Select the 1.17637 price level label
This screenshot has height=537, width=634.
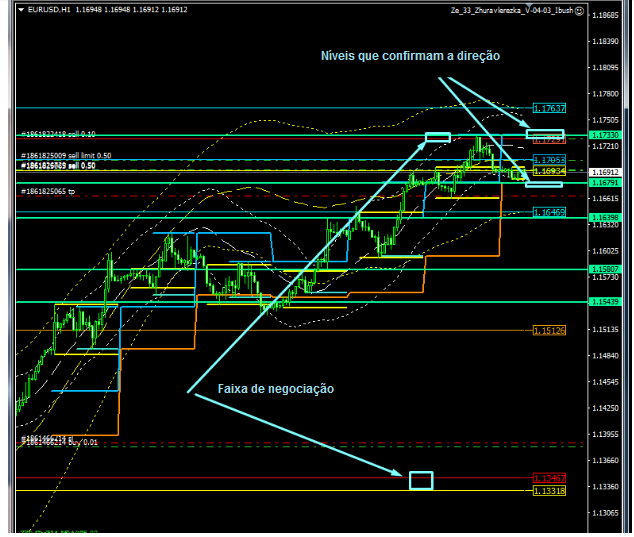(x=549, y=108)
